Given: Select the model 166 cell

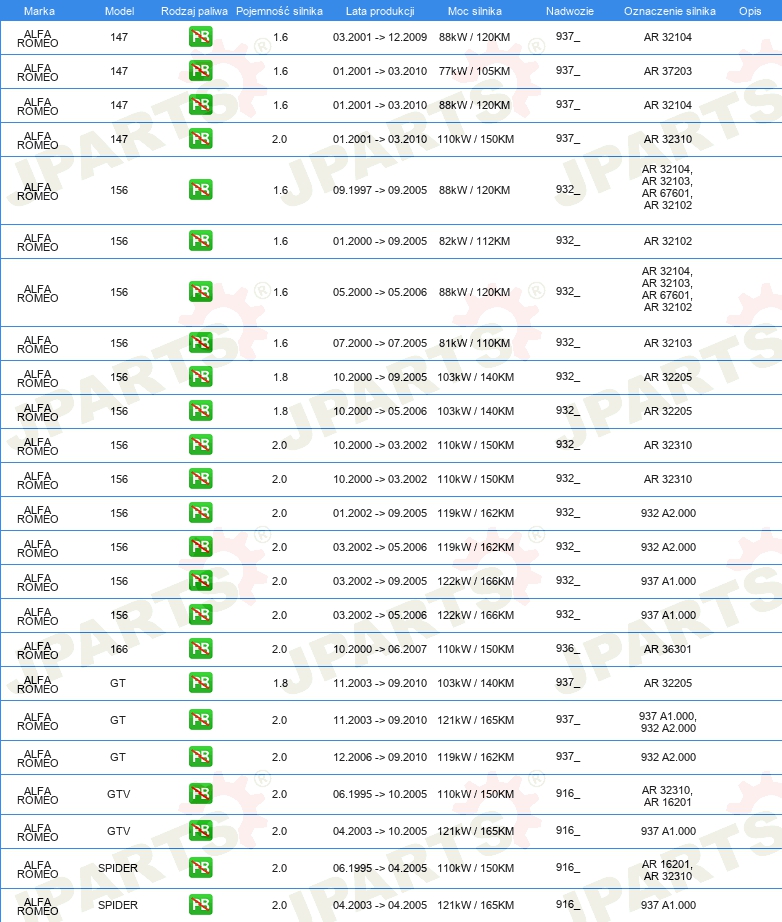Looking at the screenshot, I should point(119,649).
